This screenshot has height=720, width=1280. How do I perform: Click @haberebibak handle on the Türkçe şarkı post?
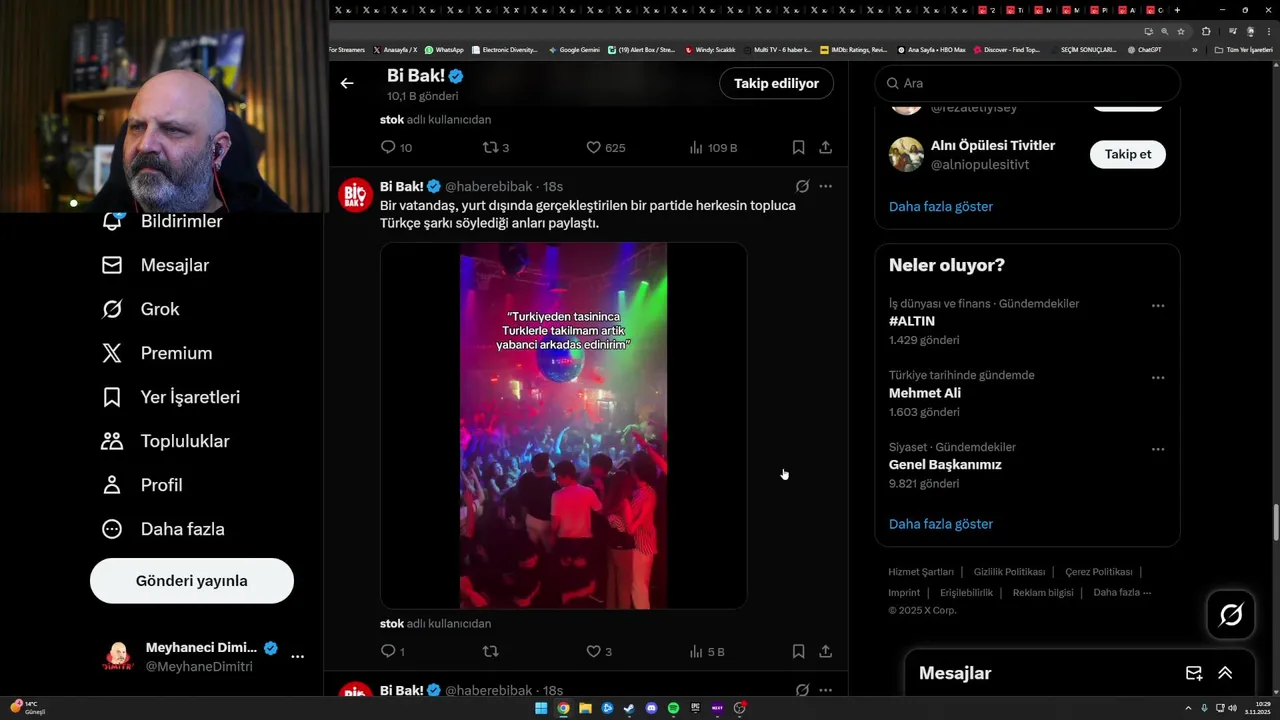(x=488, y=186)
